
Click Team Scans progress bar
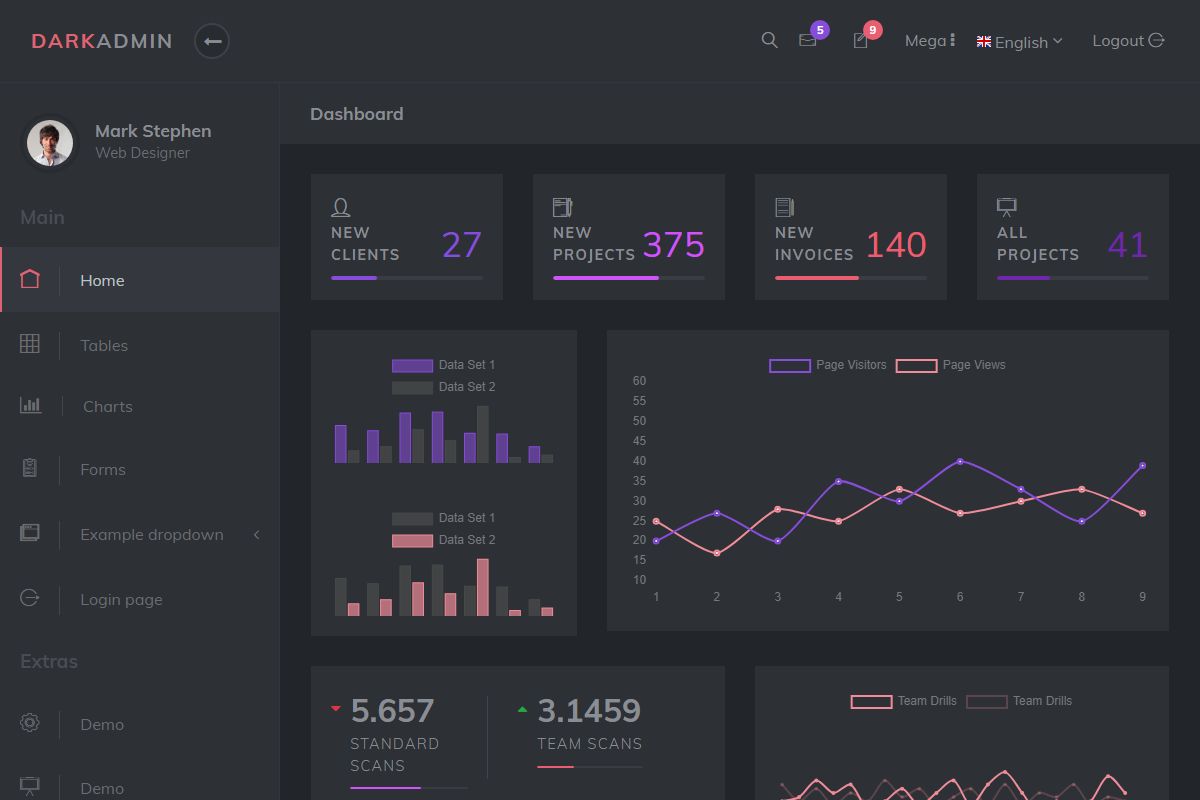(x=589, y=767)
